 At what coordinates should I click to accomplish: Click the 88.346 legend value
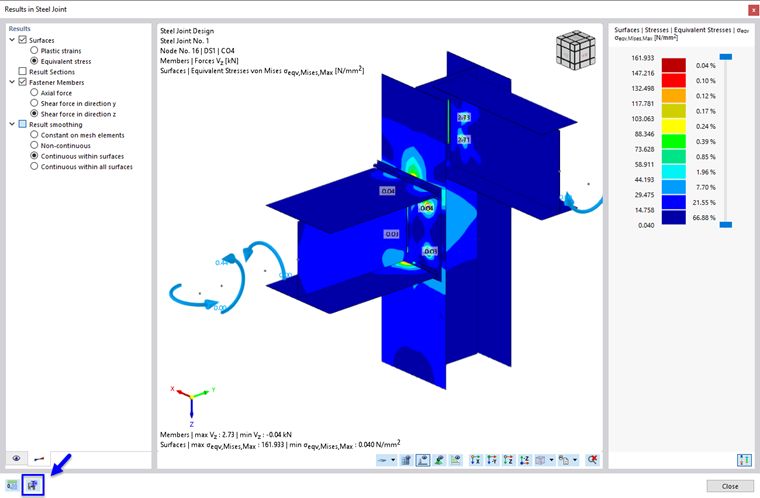(x=645, y=134)
